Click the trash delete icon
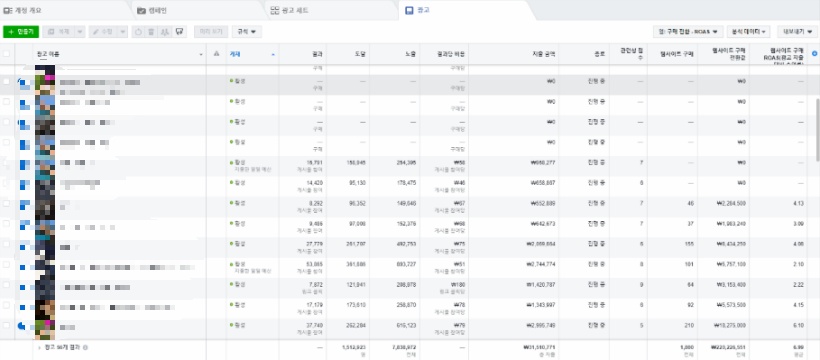Image resolution: width=820 pixels, height=360 pixels. 152,31
